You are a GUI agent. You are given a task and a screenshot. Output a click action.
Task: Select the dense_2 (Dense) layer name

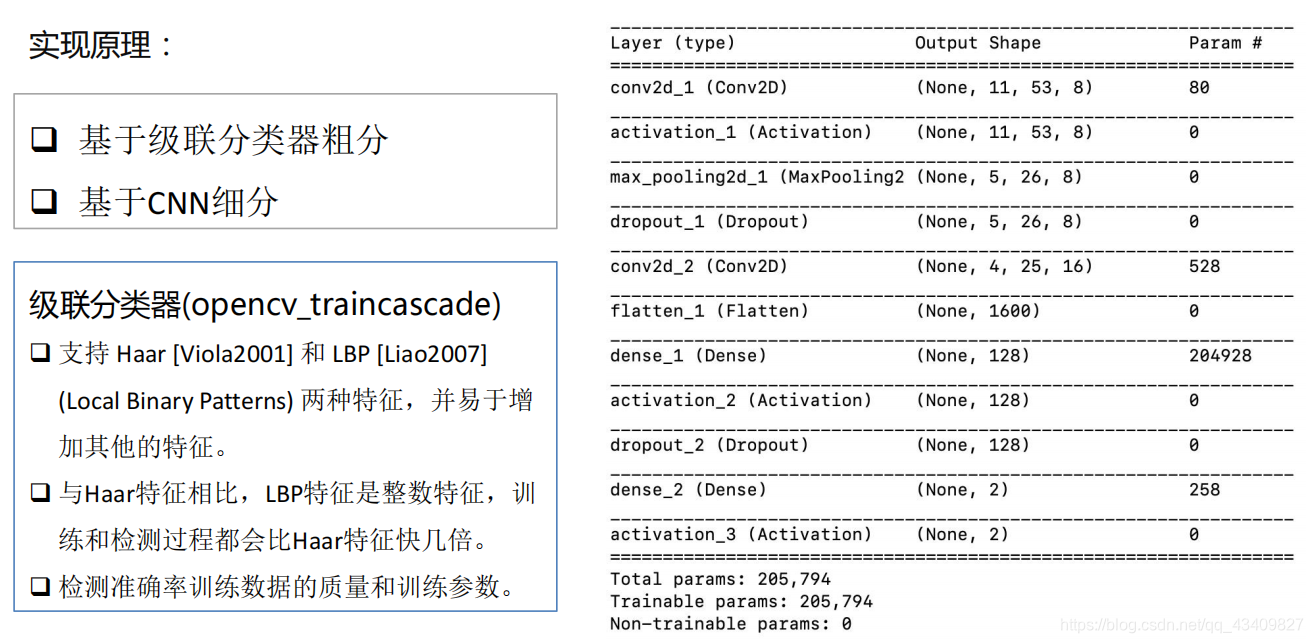tap(688, 490)
